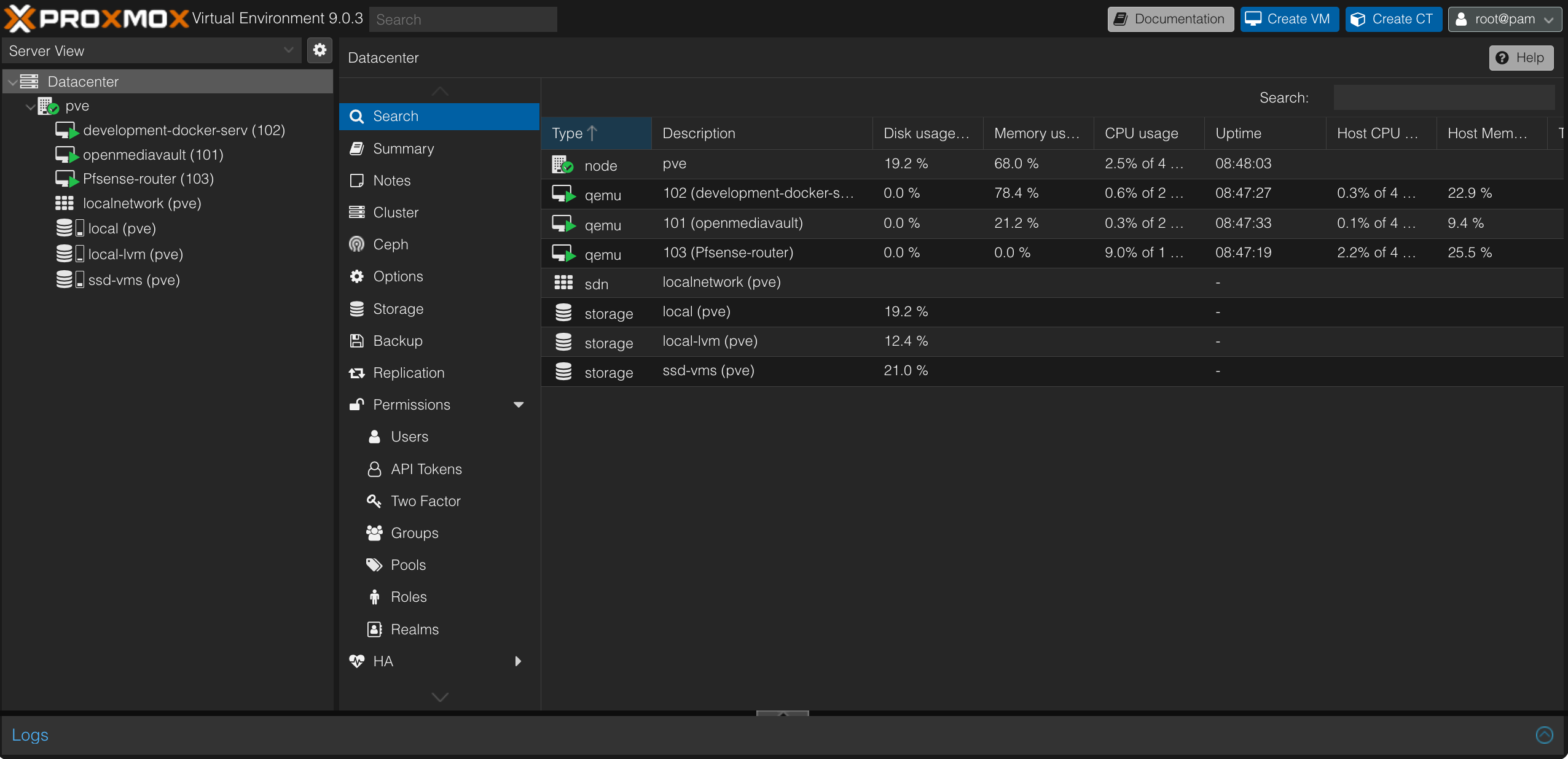1568x759 pixels.
Task: Click the Ceph icon in sidebar
Action: point(356,244)
